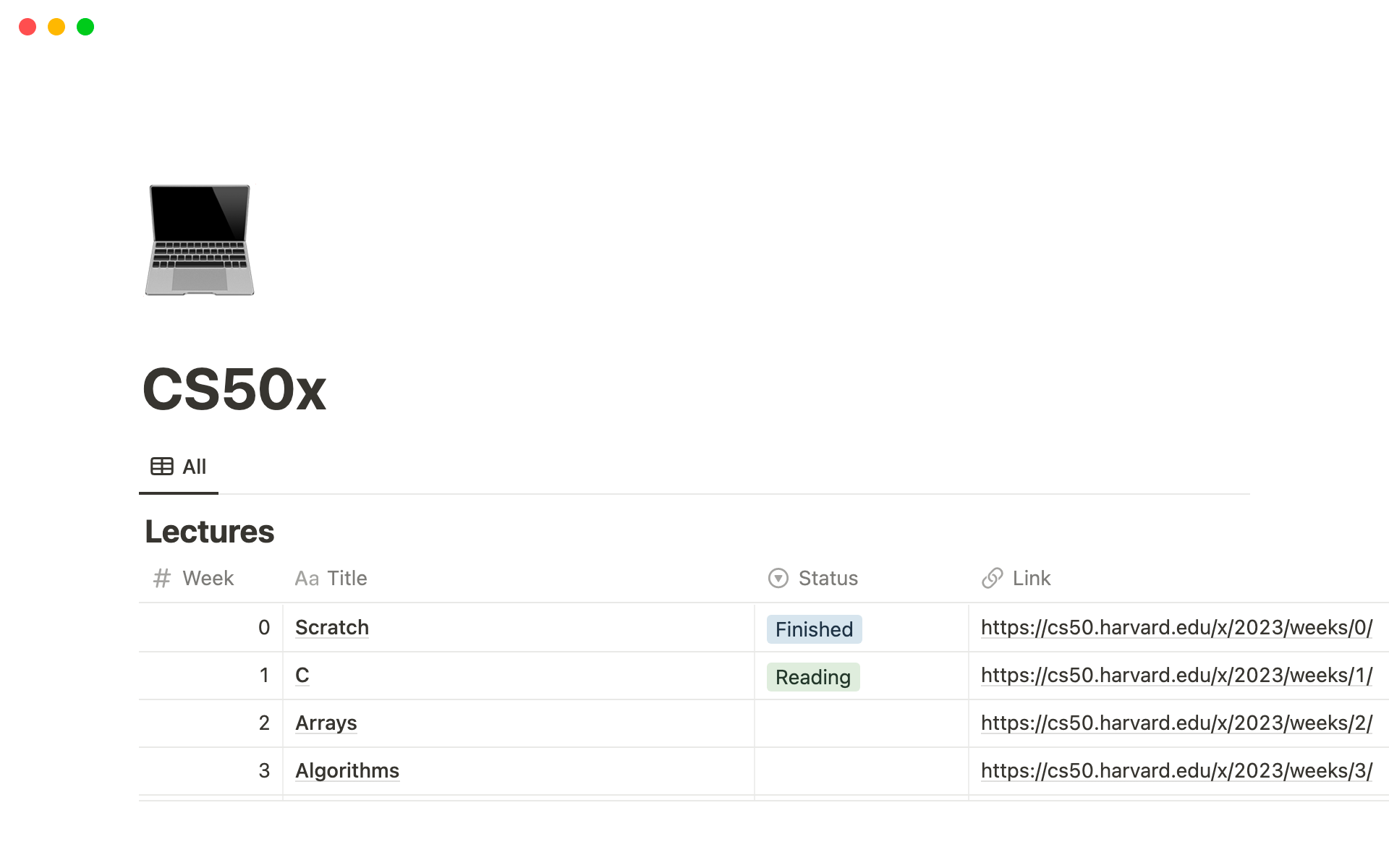Open the Scratch lecture page

pos(332,627)
